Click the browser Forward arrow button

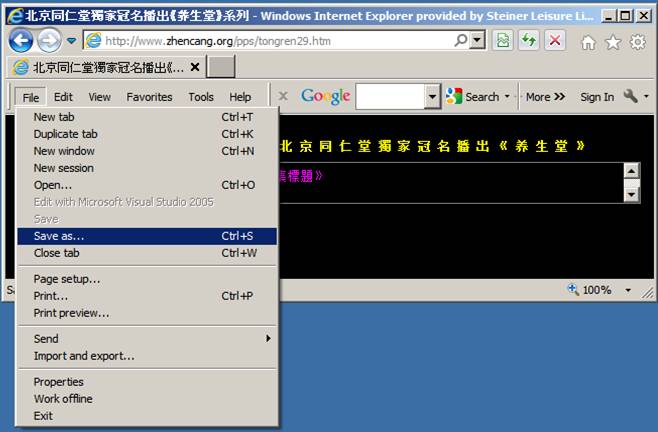48,40
